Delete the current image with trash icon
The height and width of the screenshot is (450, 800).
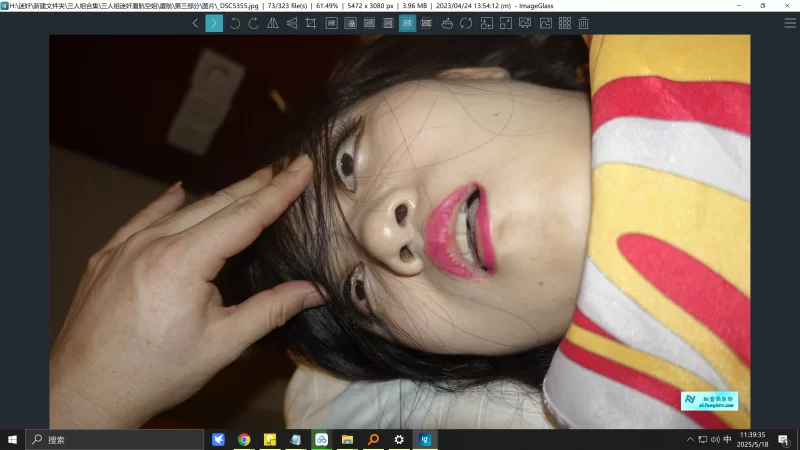[583, 23]
